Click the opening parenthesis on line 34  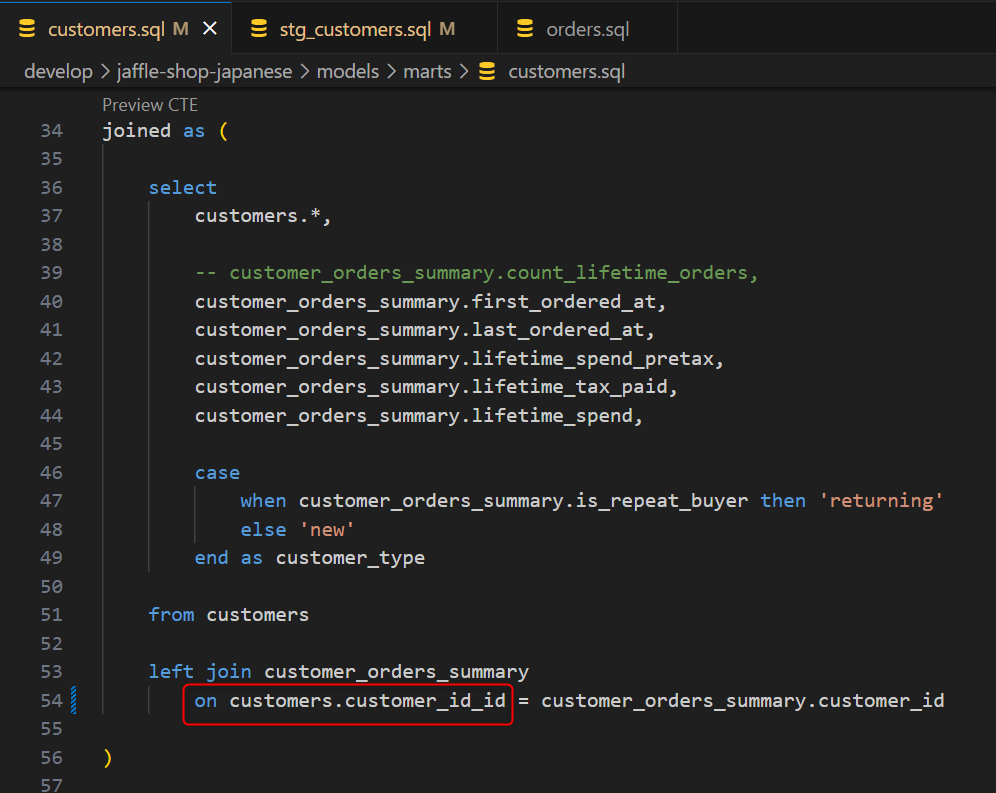(x=224, y=131)
